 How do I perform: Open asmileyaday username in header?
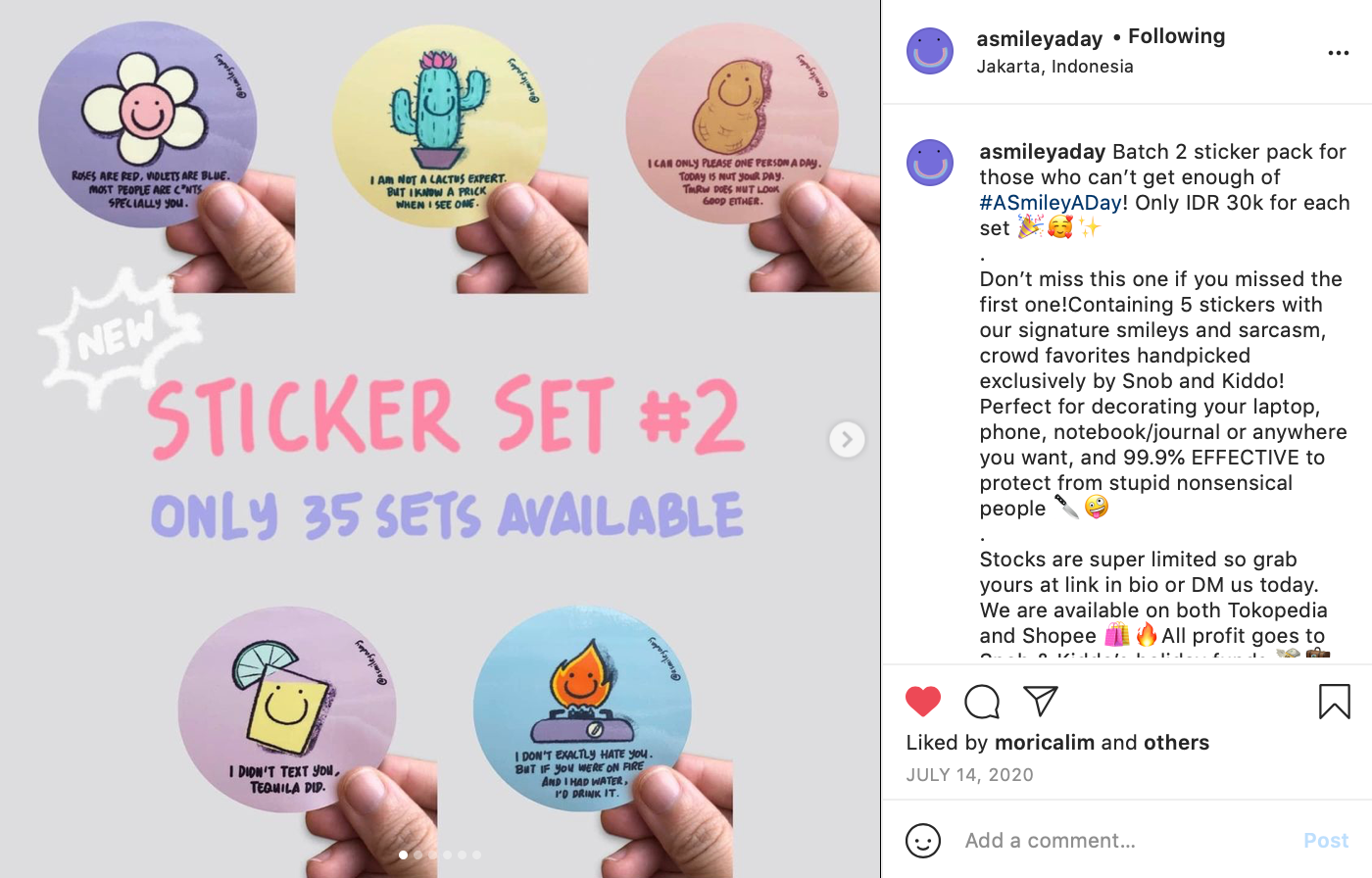tap(1039, 39)
